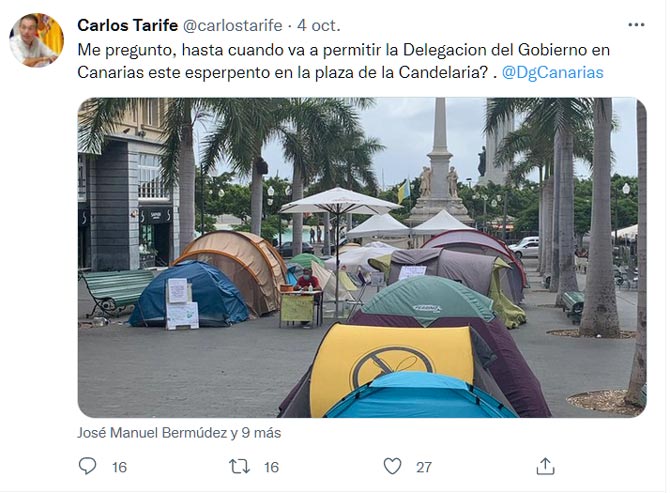Click the like count 27
This screenshot has height=493, width=670.
424,467
